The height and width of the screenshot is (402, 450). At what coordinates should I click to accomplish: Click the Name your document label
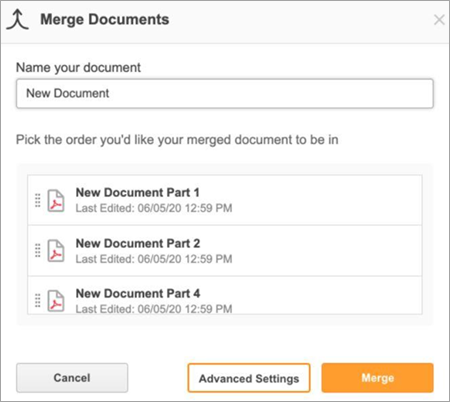pyautogui.click(x=78, y=68)
